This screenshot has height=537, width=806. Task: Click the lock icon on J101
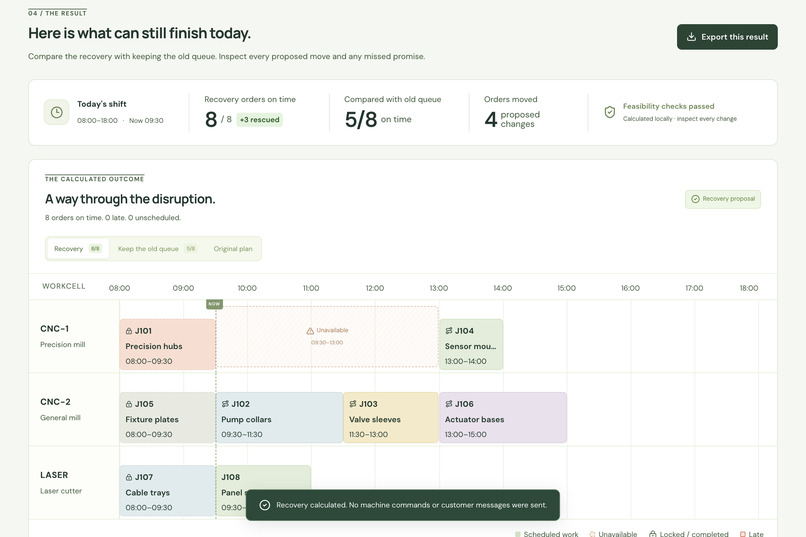[129, 331]
